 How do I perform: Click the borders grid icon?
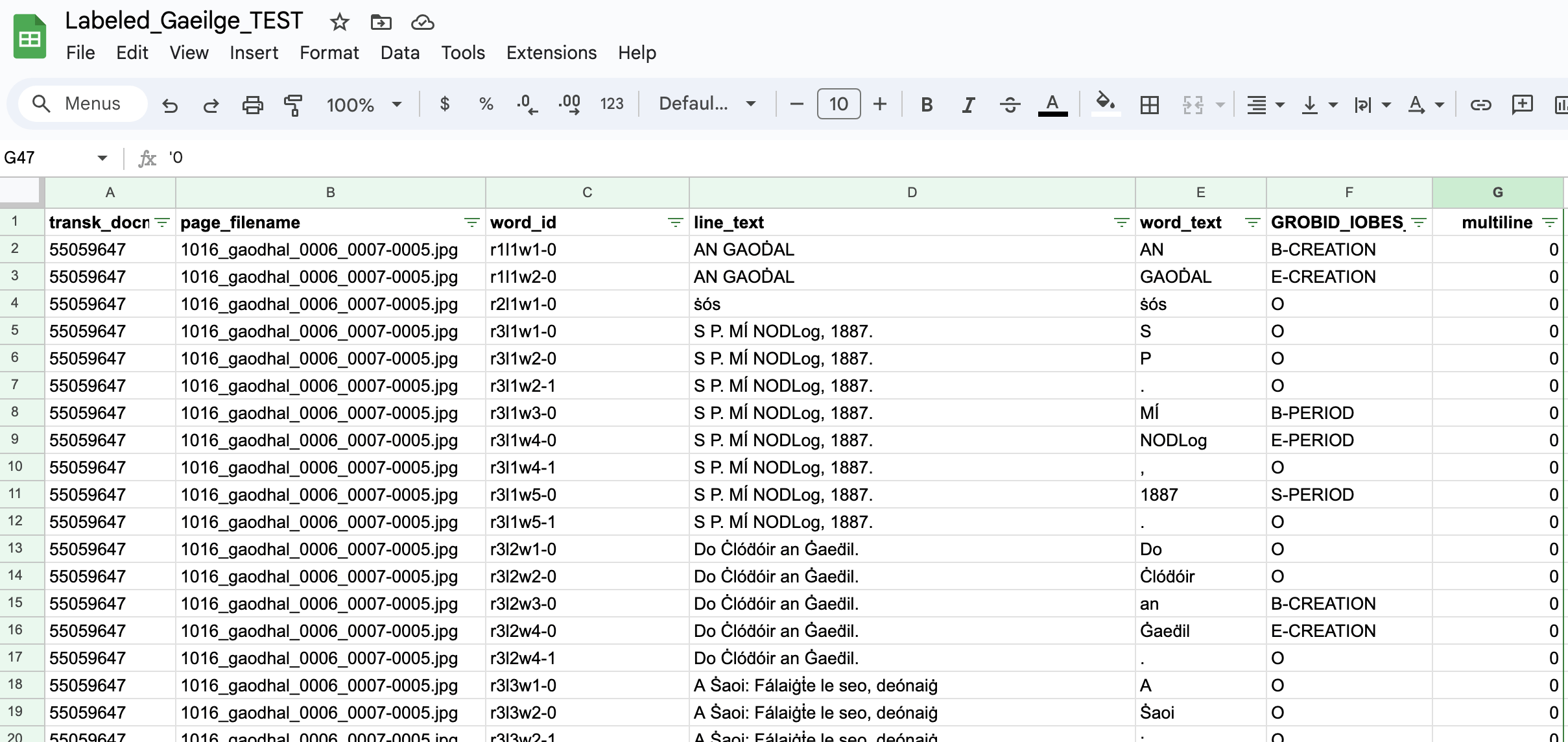coord(1149,104)
